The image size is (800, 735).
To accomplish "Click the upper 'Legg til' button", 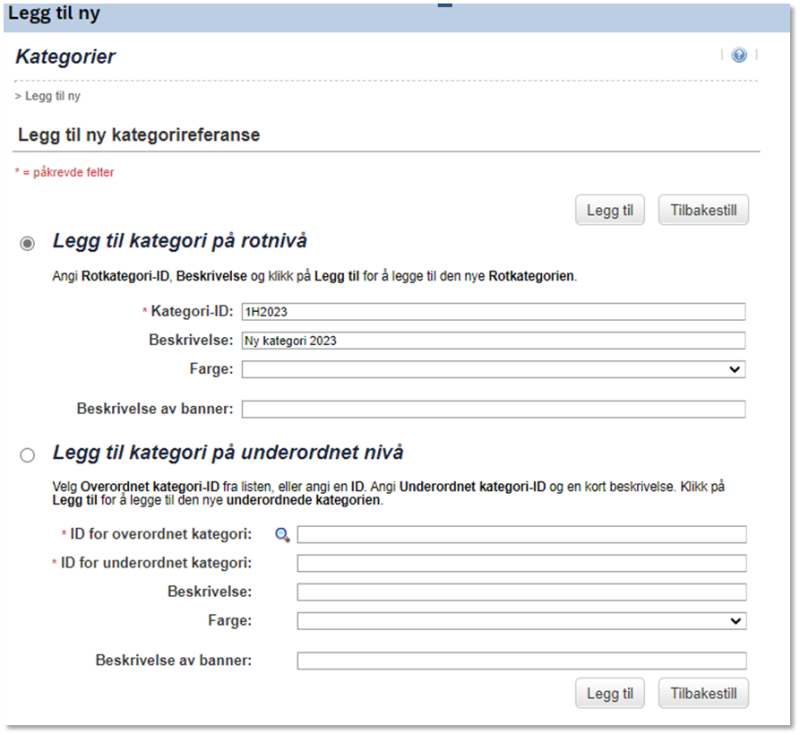I will [x=610, y=210].
